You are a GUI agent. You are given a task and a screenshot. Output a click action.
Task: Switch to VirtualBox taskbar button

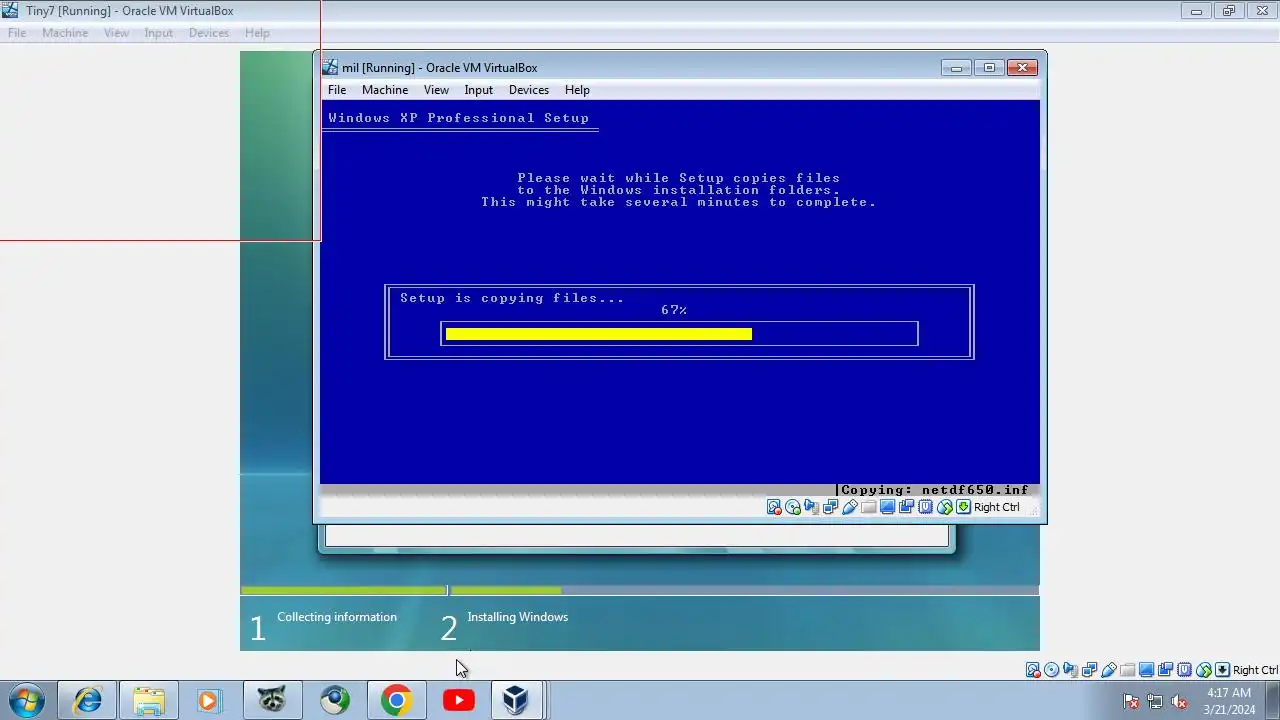516,700
